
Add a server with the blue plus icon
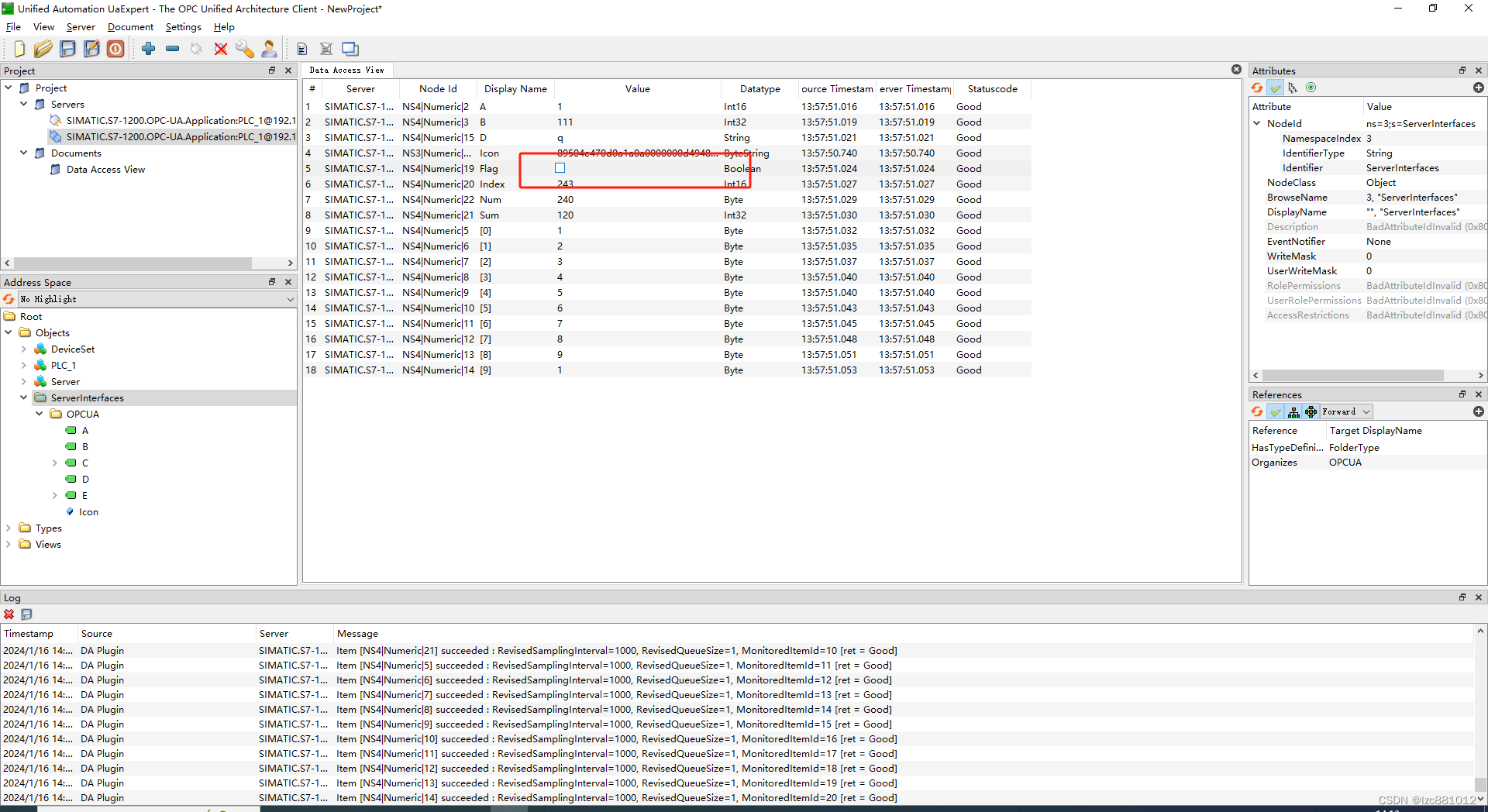coord(149,49)
